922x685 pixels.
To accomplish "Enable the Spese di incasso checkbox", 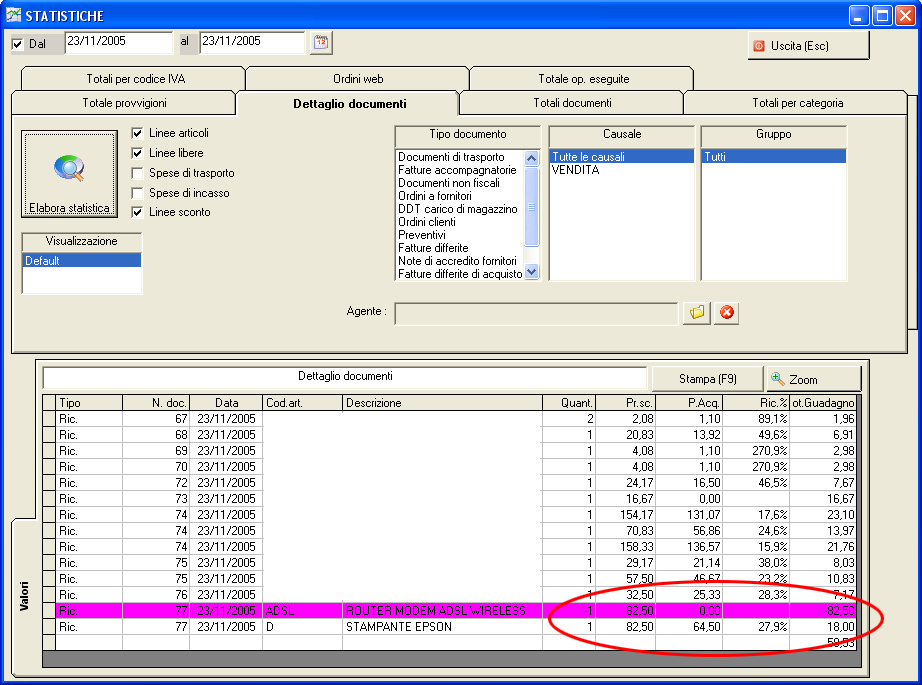I will 138,193.
